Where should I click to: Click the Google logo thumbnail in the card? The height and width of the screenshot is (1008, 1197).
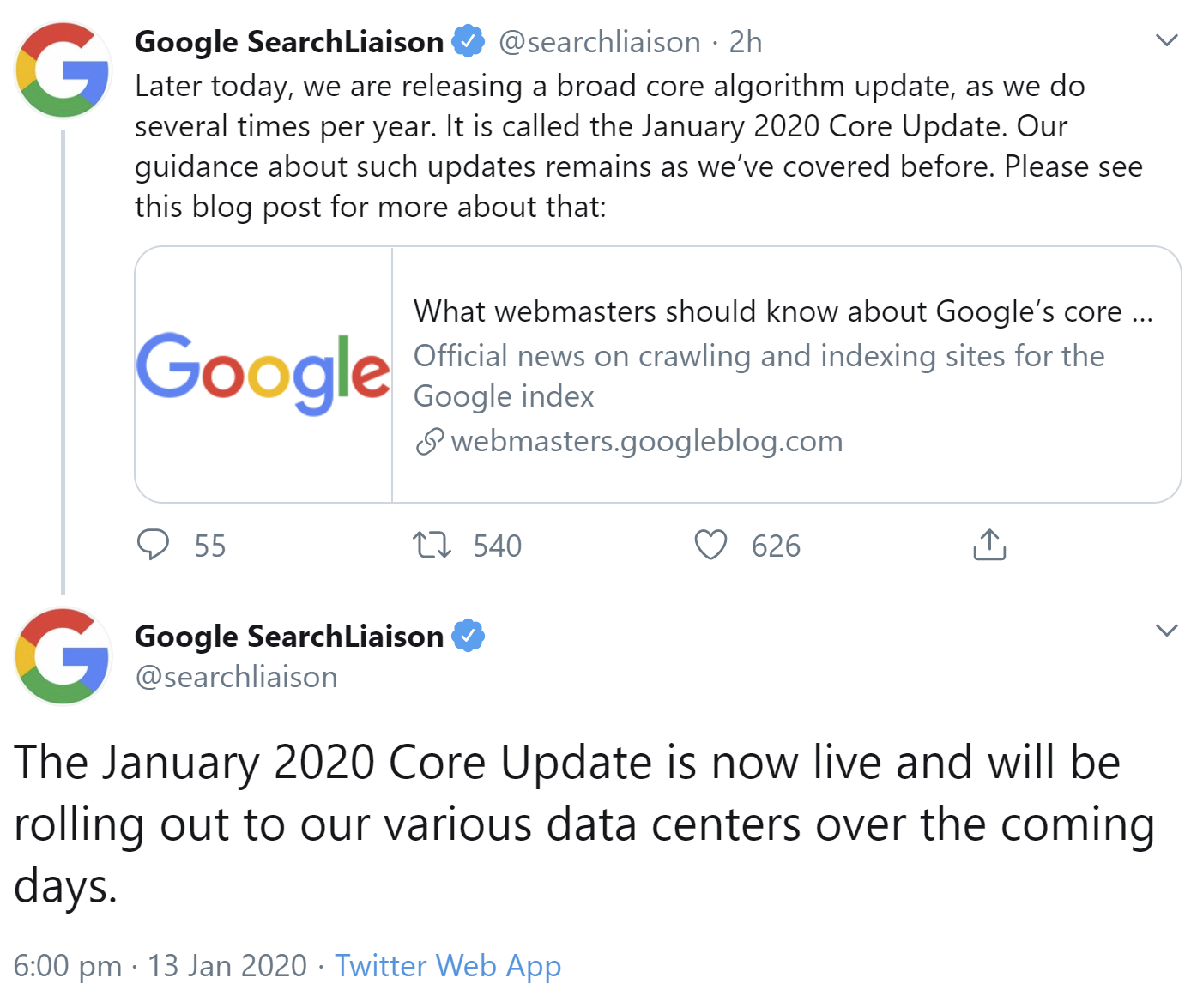click(x=263, y=371)
